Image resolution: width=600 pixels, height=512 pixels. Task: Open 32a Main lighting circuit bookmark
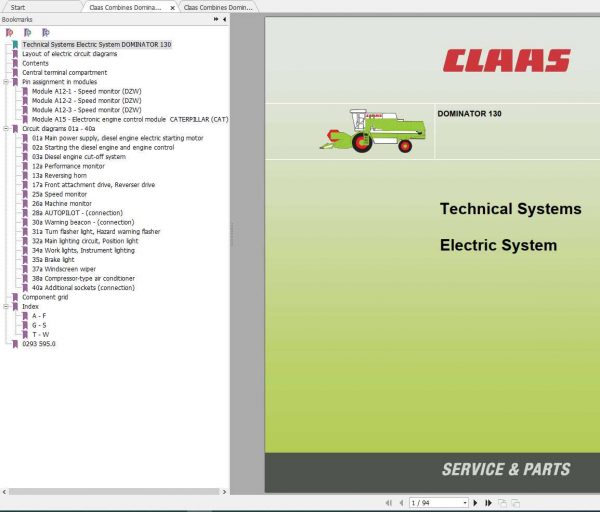click(x=85, y=241)
